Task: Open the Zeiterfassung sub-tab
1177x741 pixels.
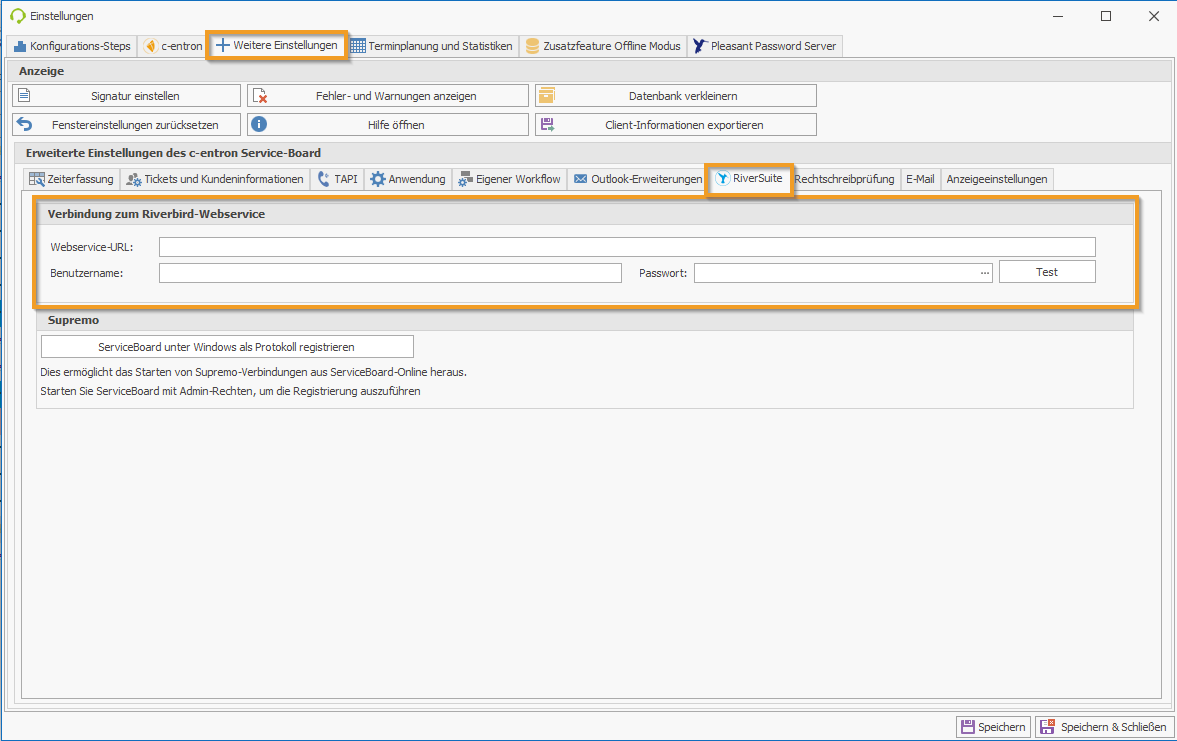Action: click(x=72, y=179)
